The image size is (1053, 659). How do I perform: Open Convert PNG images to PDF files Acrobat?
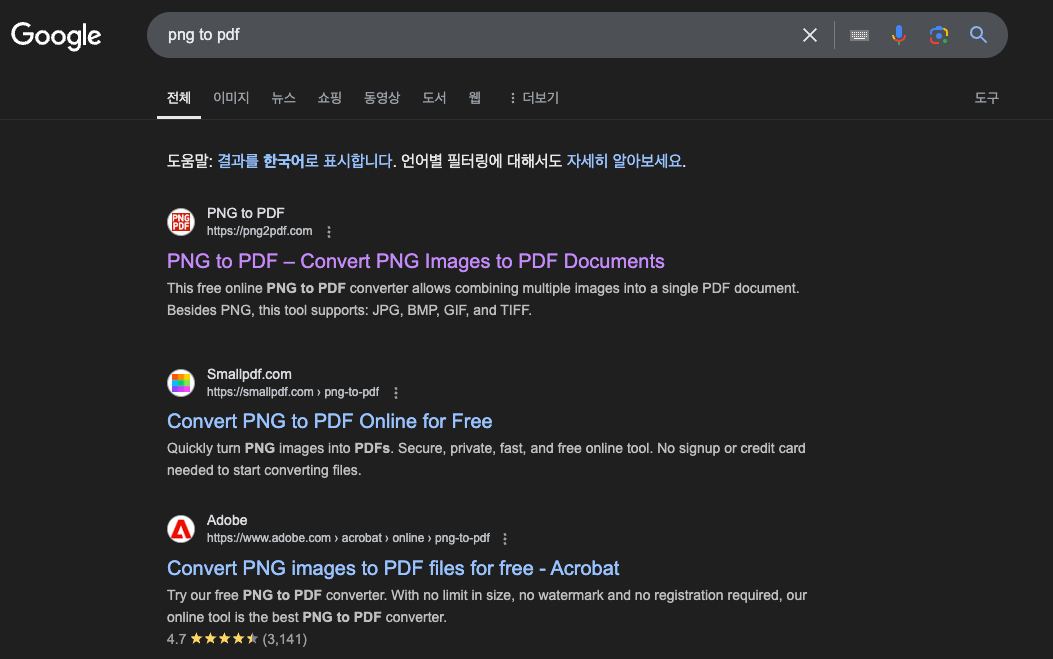pyautogui.click(x=393, y=568)
